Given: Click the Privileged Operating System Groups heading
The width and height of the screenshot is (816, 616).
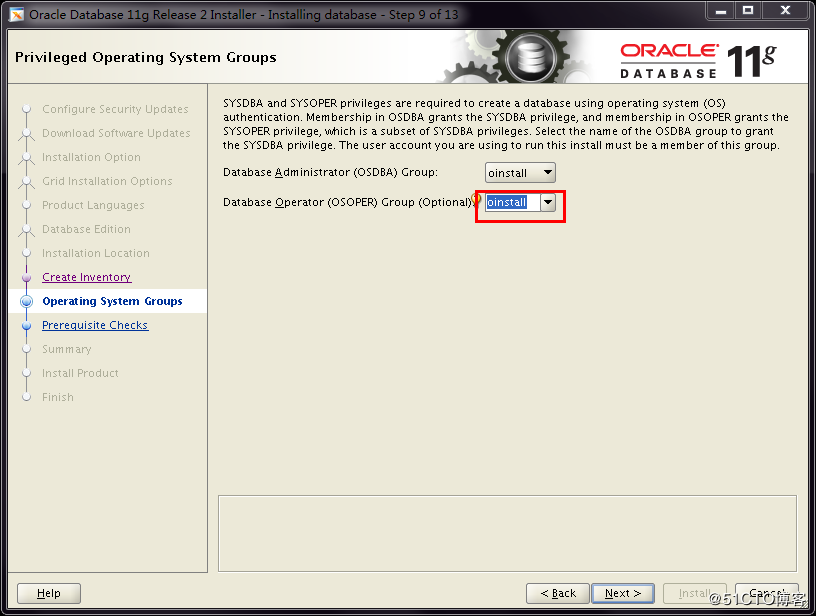Looking at the screenshot, I should coord(146,57).
